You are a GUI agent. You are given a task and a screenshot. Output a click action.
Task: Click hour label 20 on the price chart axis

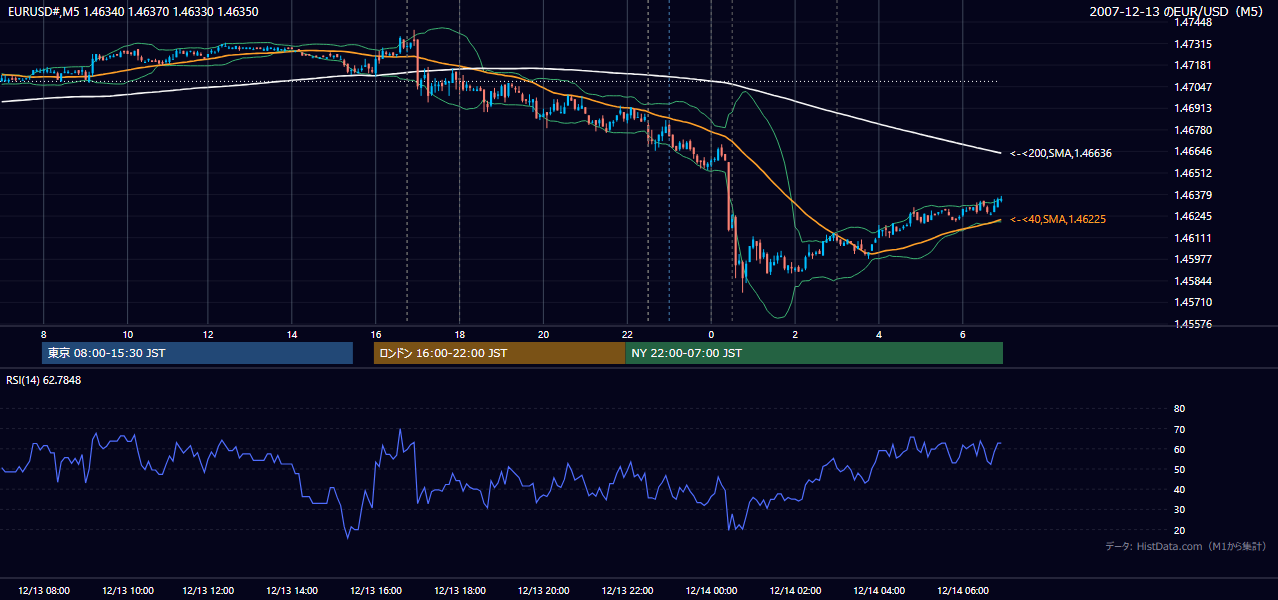543,333
